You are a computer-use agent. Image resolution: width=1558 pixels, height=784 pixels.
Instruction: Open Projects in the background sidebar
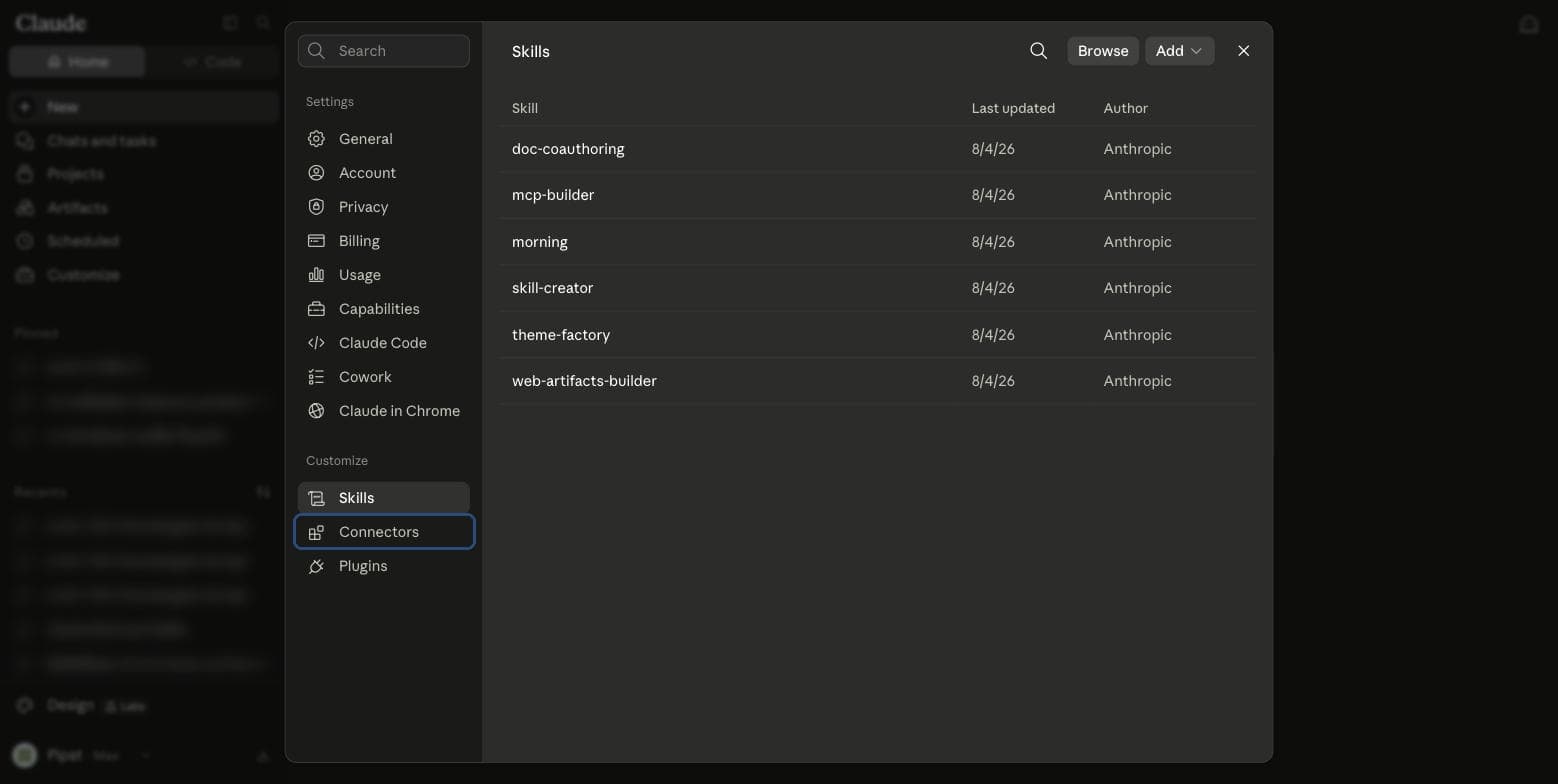(144, 174)
